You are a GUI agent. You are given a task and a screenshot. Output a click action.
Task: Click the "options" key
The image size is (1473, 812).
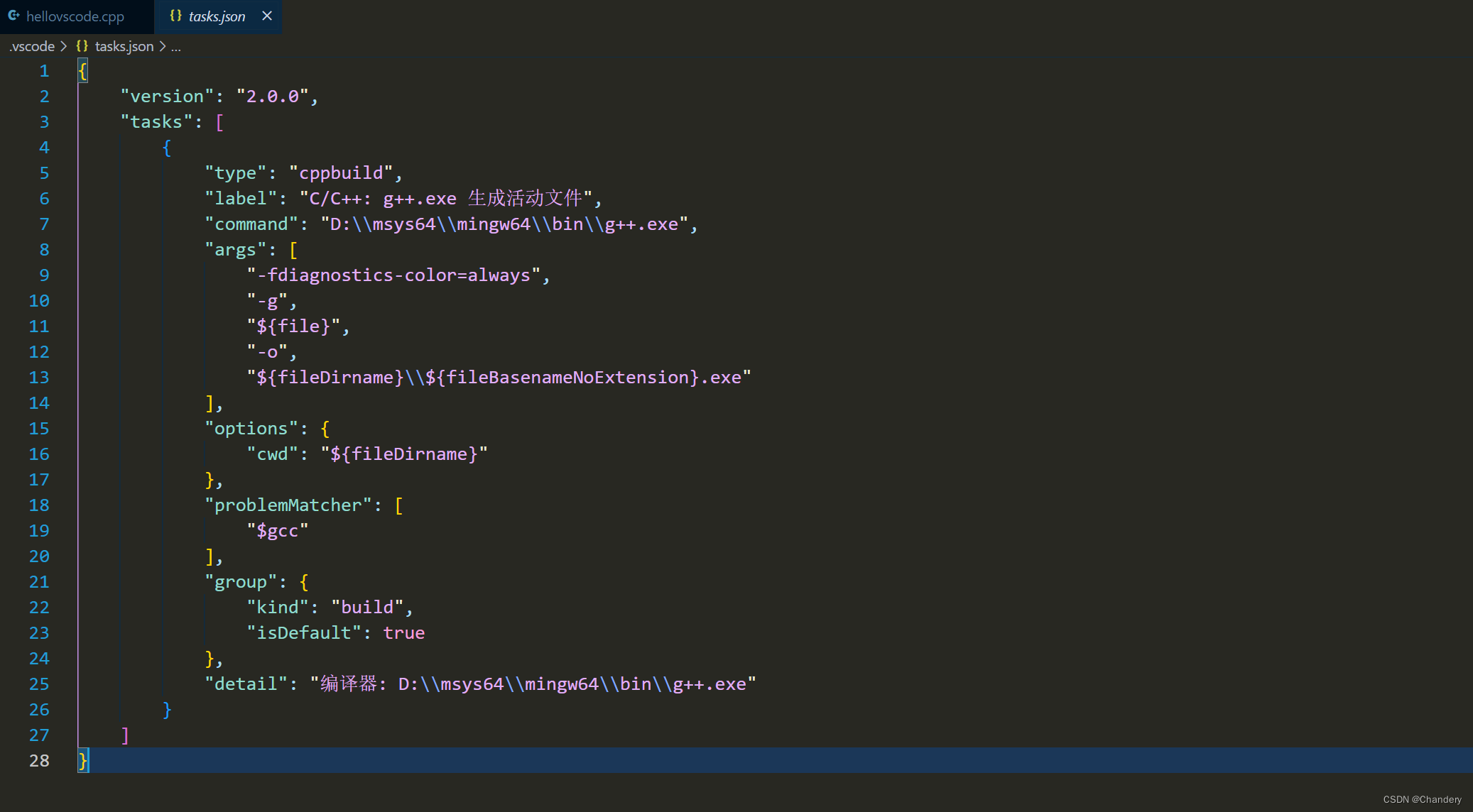click(251, 429)
